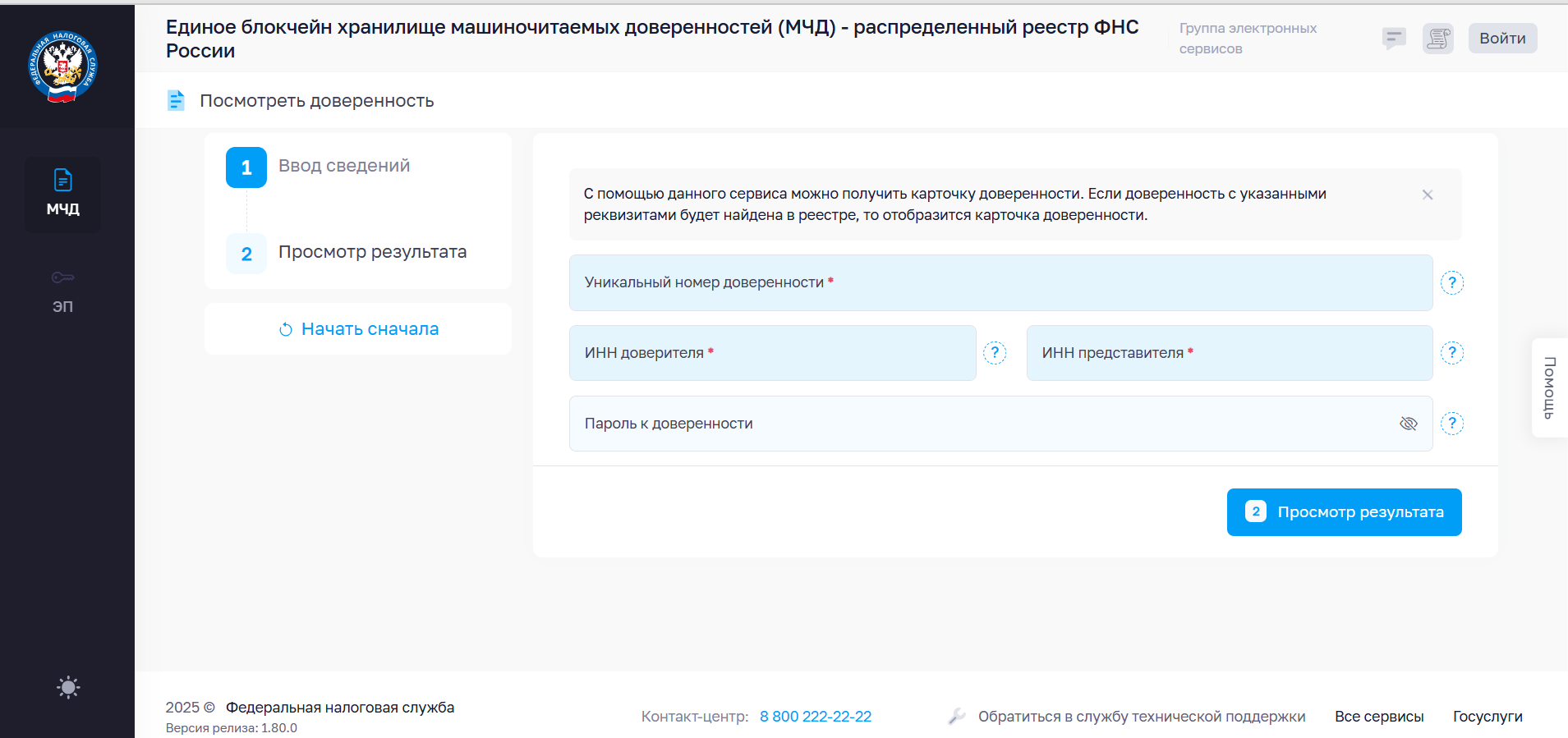Select step 1 Ввод сведений
1568x738 pixels.
(246, 167)
